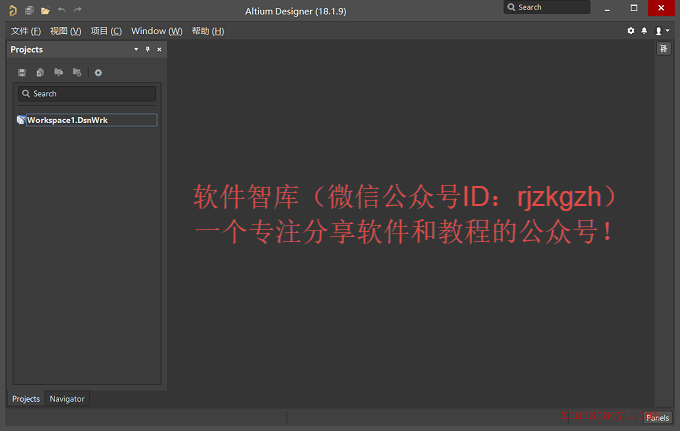Click the Save icon in Projects toolbar
The width and height of the screenshot is (680, 431).
coord(22,72)
